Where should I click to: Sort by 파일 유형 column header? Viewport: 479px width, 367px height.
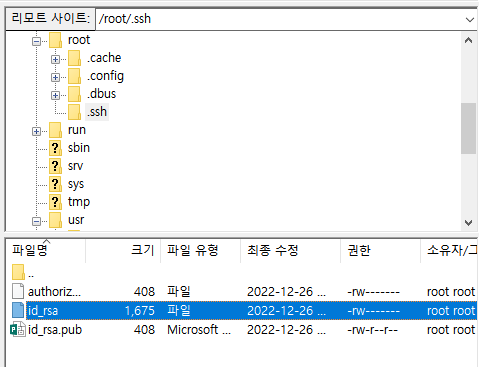click(x=200, y=251)
